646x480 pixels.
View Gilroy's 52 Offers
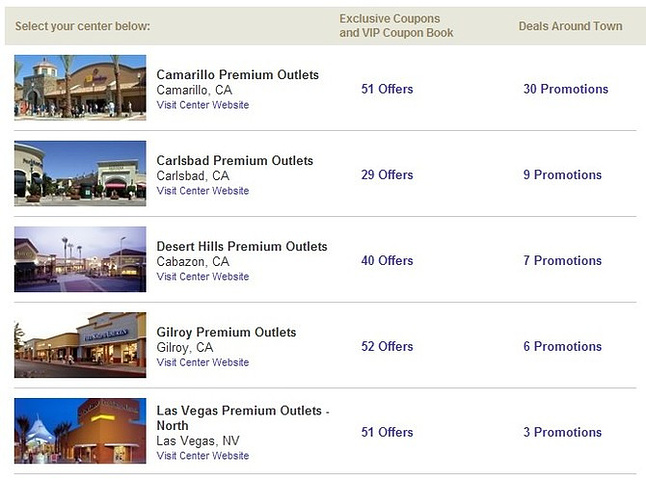click(387, 346)
